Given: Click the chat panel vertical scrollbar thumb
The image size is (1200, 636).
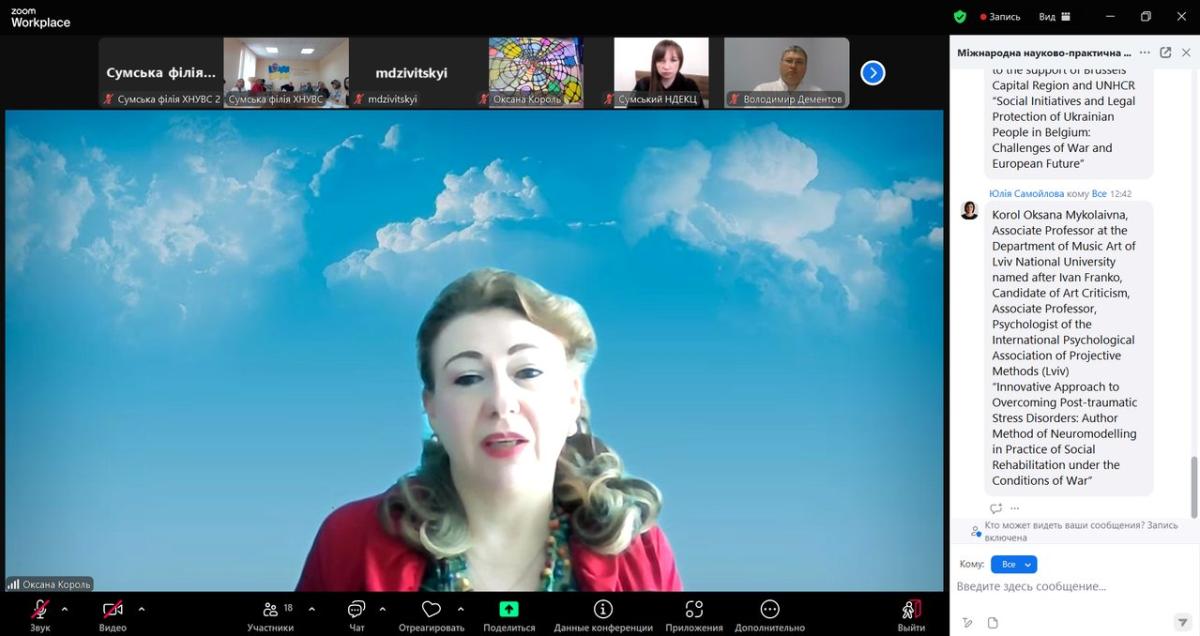Looking at the screenshot, I should point(1194,487).
